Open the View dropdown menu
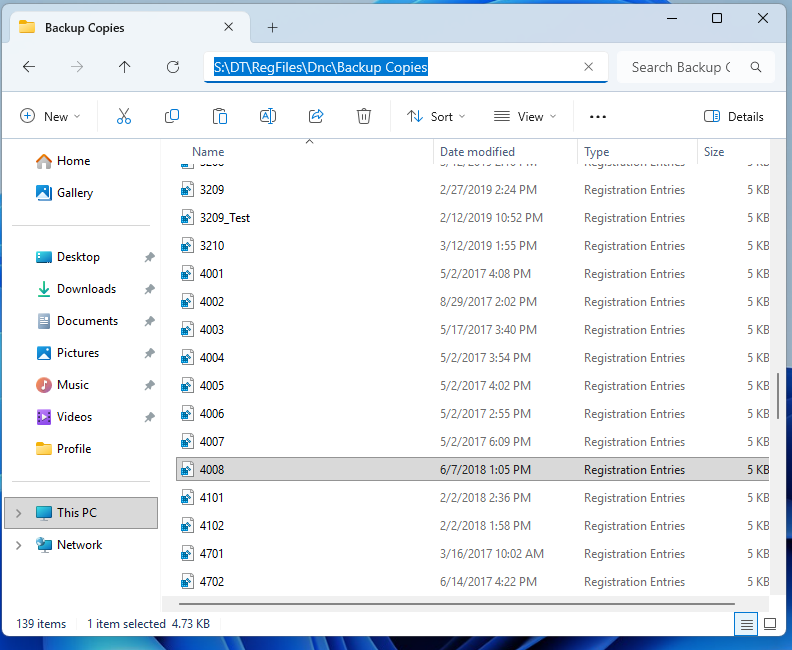Viewport: 792px width, 650px height. 525,117
